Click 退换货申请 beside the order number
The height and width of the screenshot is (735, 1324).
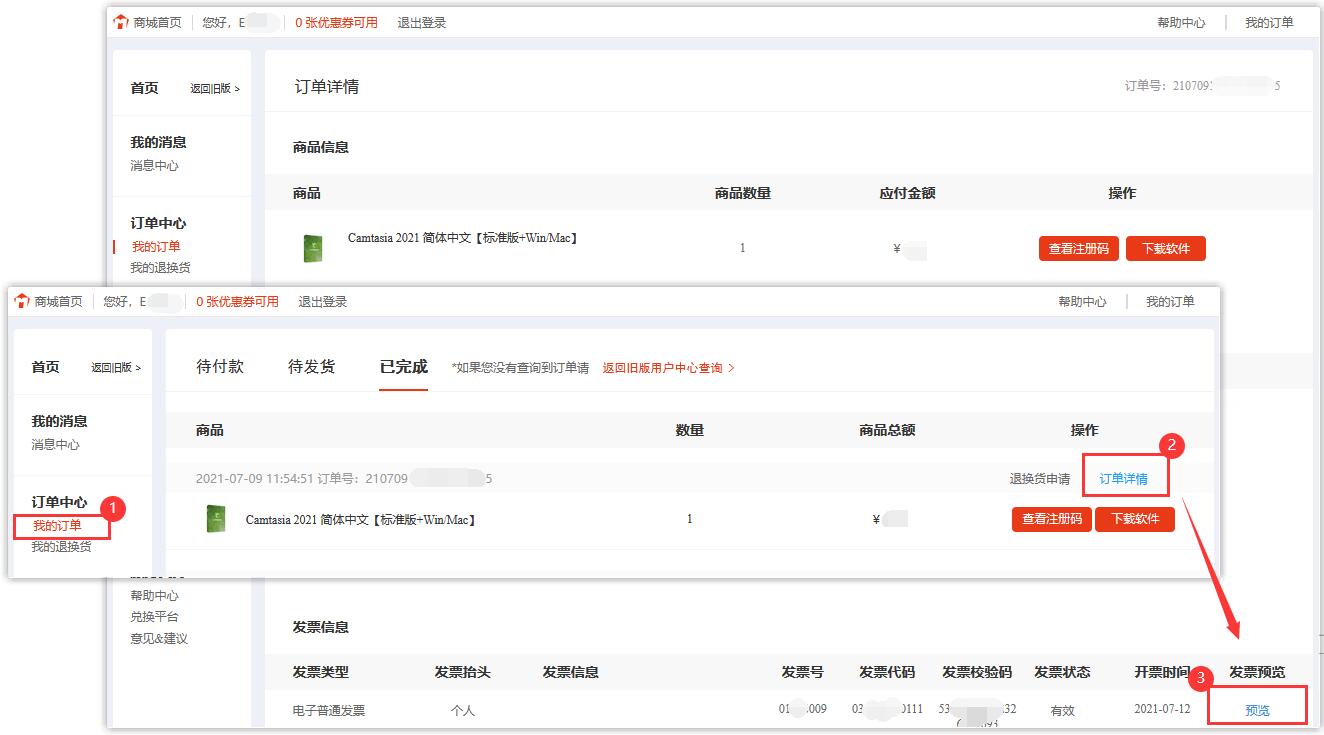[x=1039, y=479]
